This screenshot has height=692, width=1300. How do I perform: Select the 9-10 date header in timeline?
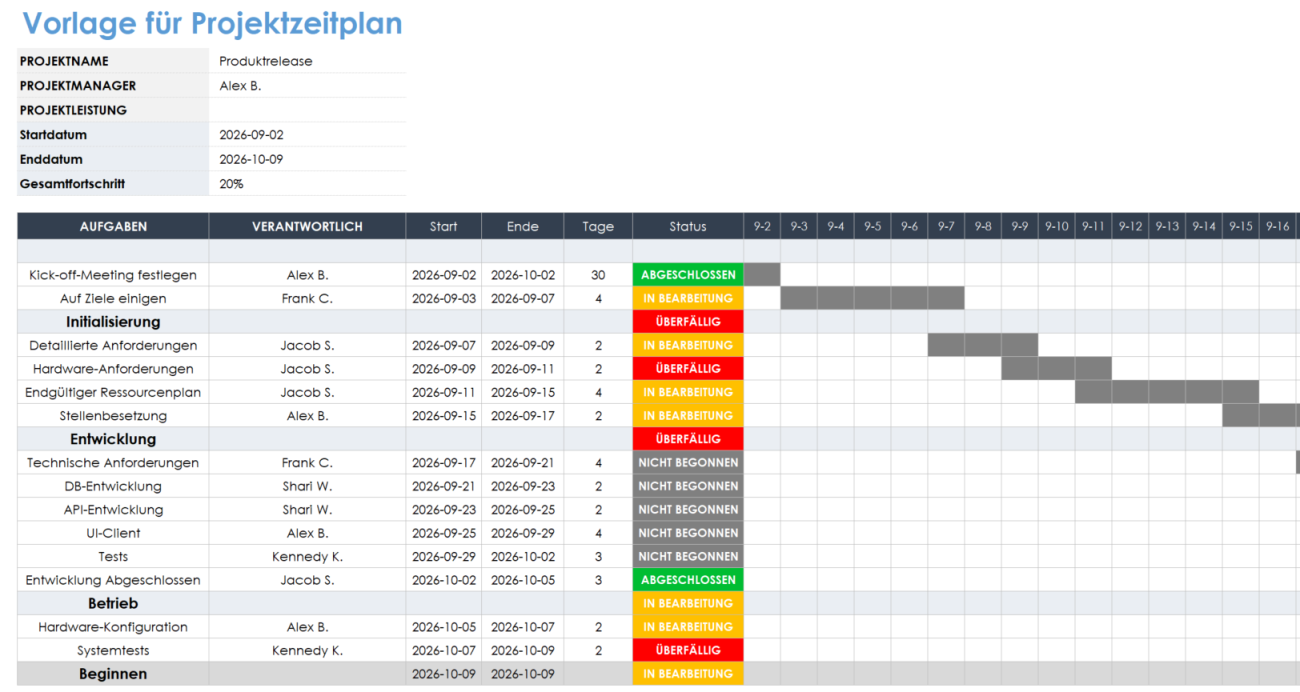1056,227
